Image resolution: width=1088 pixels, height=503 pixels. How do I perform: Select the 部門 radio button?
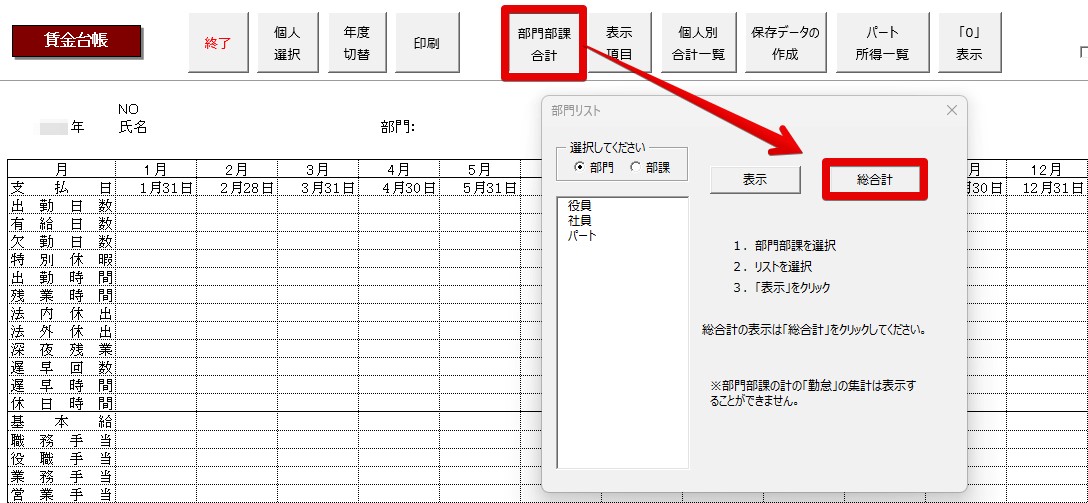(580, 167)
